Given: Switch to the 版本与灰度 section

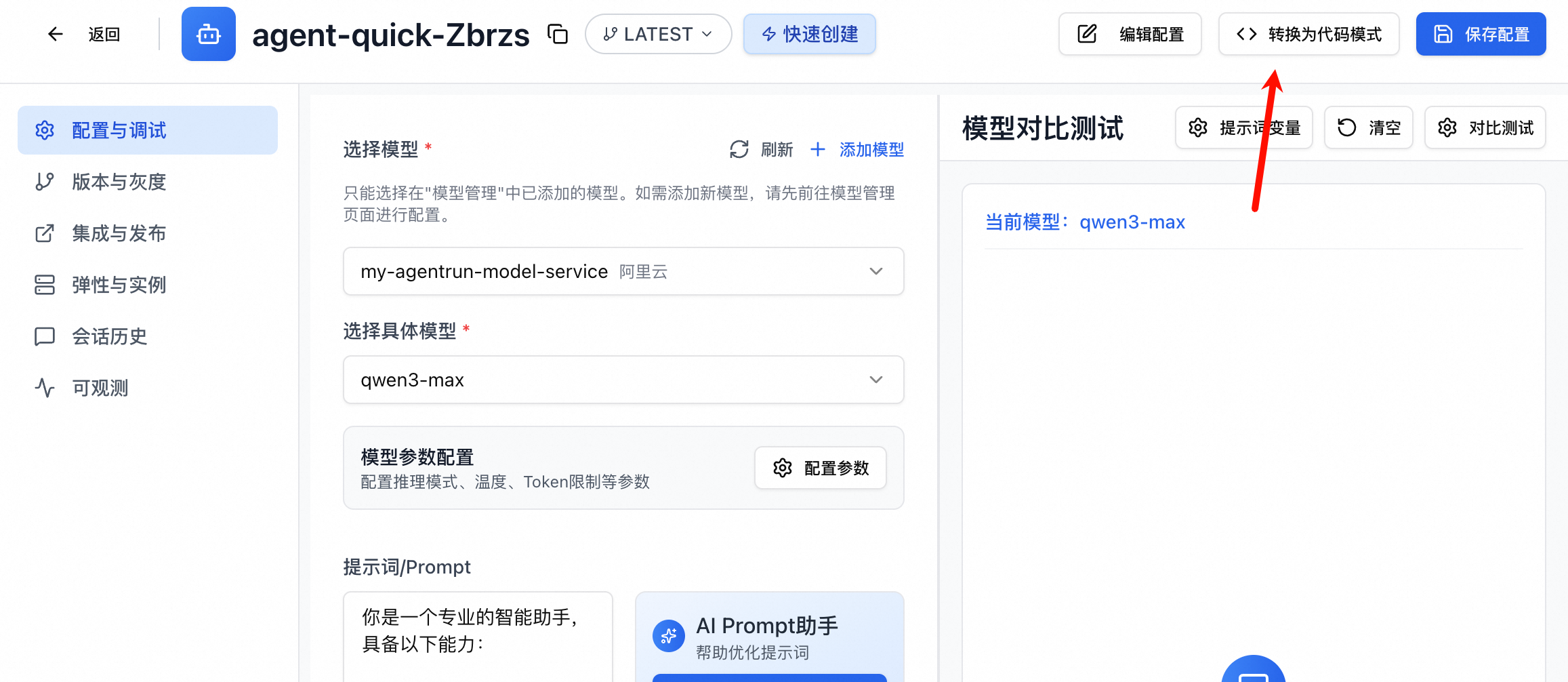Looking at the screenshot, I should point(119,182).
